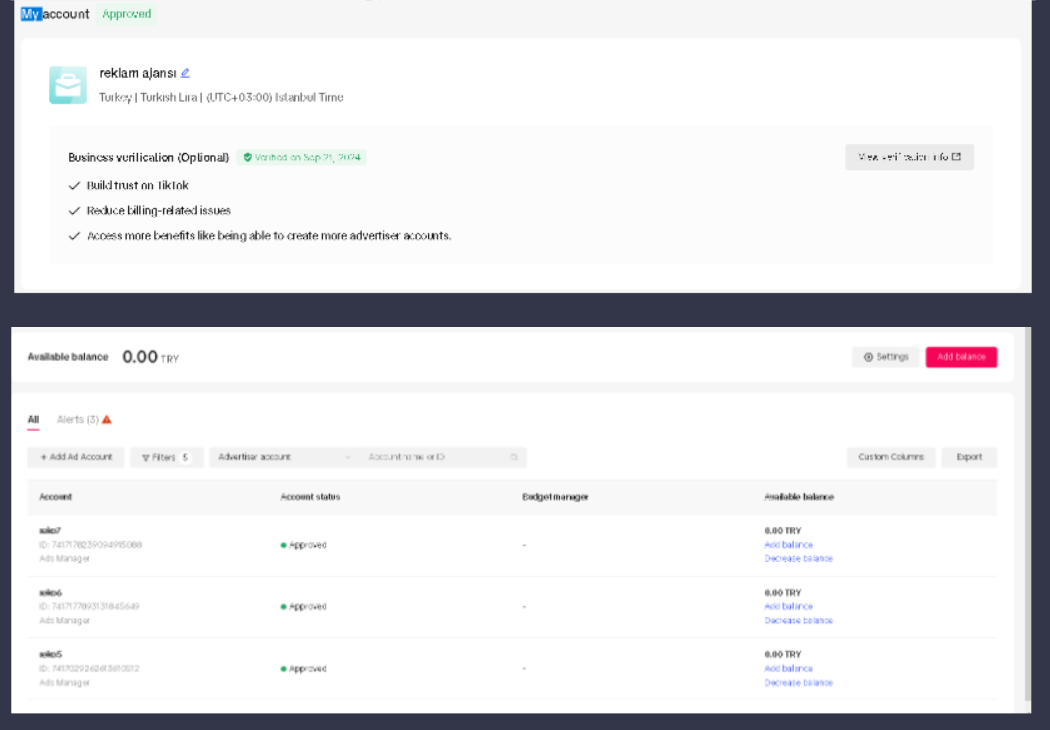Click Decrease balance link for account ending in 6
This screenshot has width=1050, height=730.
pyautogui.click(x=798, y=621)
